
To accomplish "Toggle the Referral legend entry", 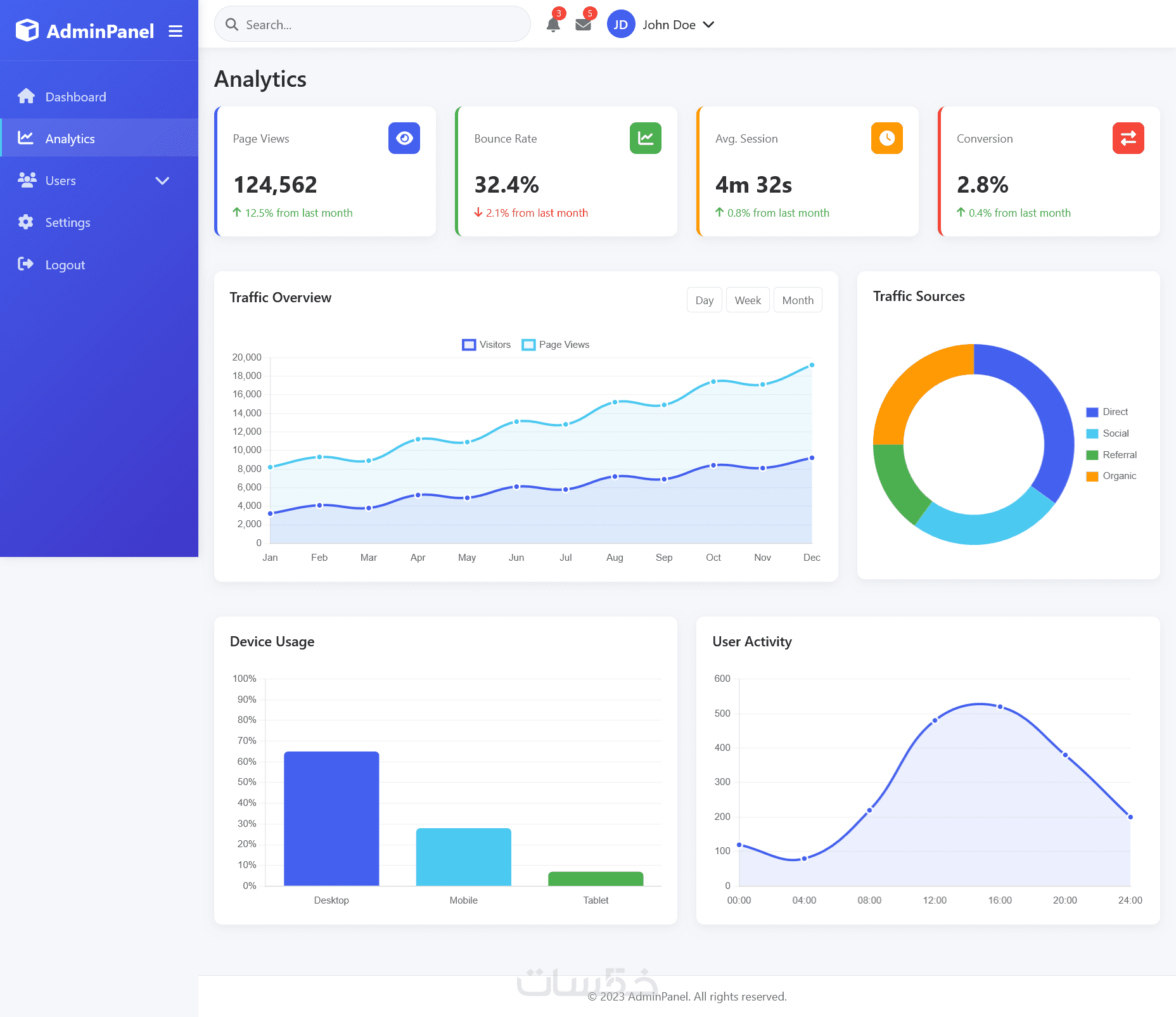I will click(x=1111, y=455).
